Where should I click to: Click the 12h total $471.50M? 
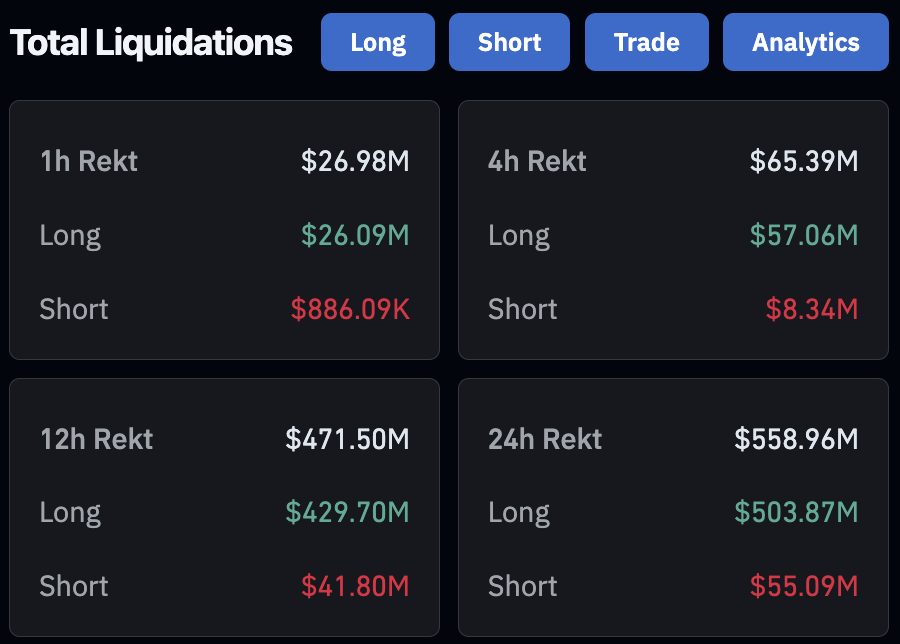(347, 439)
